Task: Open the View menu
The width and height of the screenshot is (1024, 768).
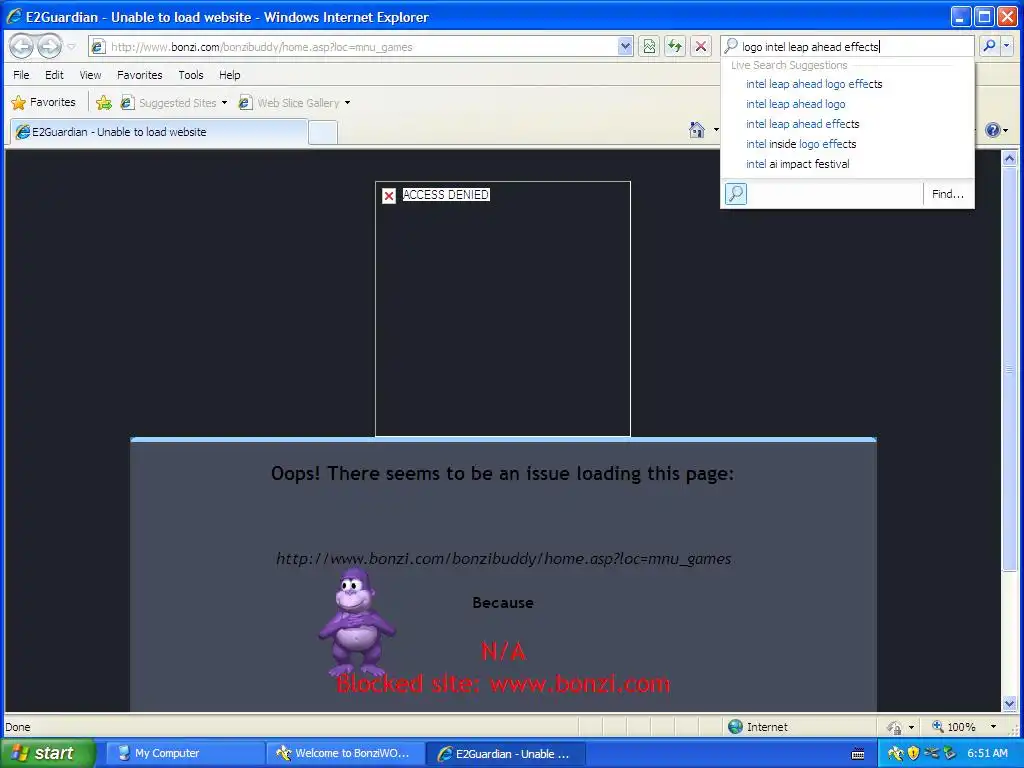Action: [90, 75]
